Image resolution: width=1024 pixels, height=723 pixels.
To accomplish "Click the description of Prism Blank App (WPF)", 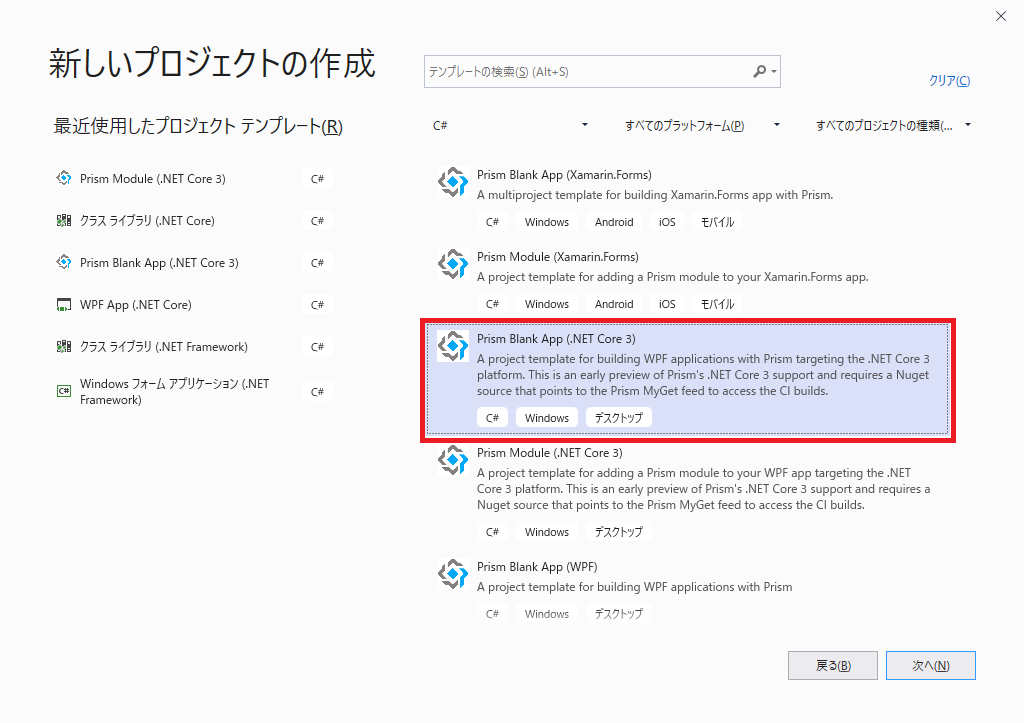I will click(634, 587).
